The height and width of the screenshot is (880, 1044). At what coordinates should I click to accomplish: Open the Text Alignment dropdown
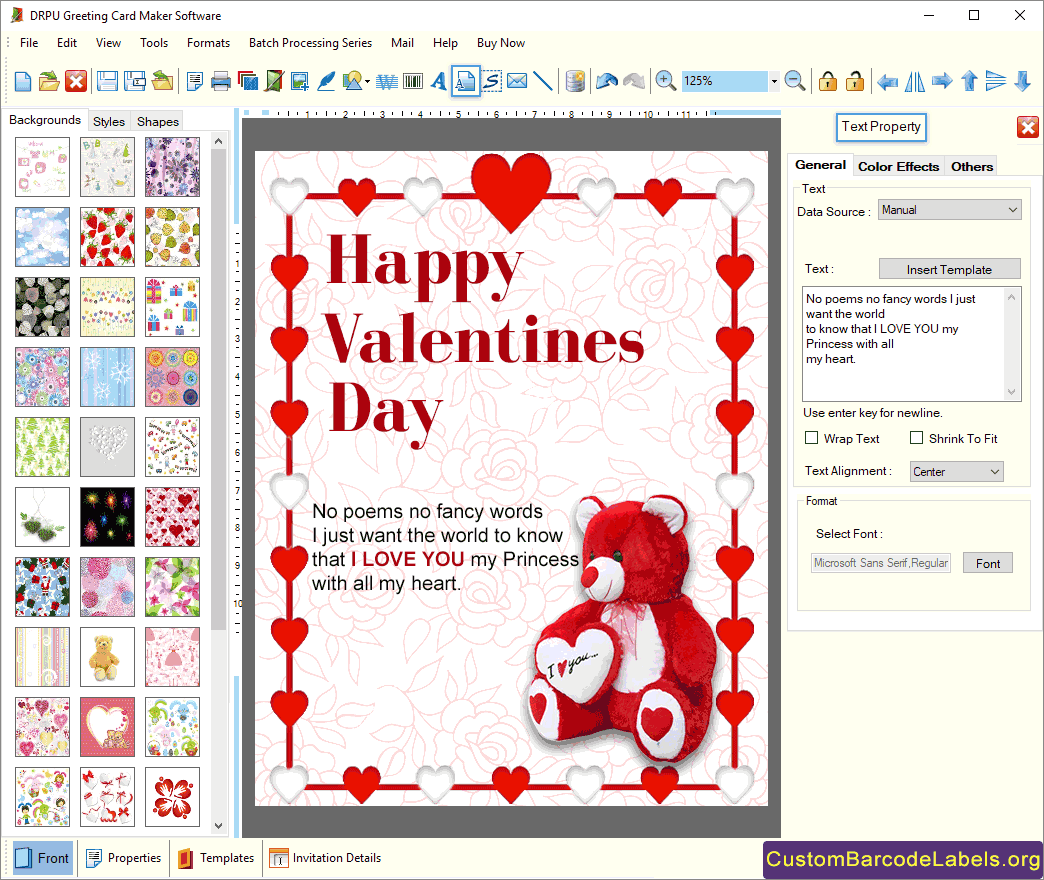[x=956, y=471]
